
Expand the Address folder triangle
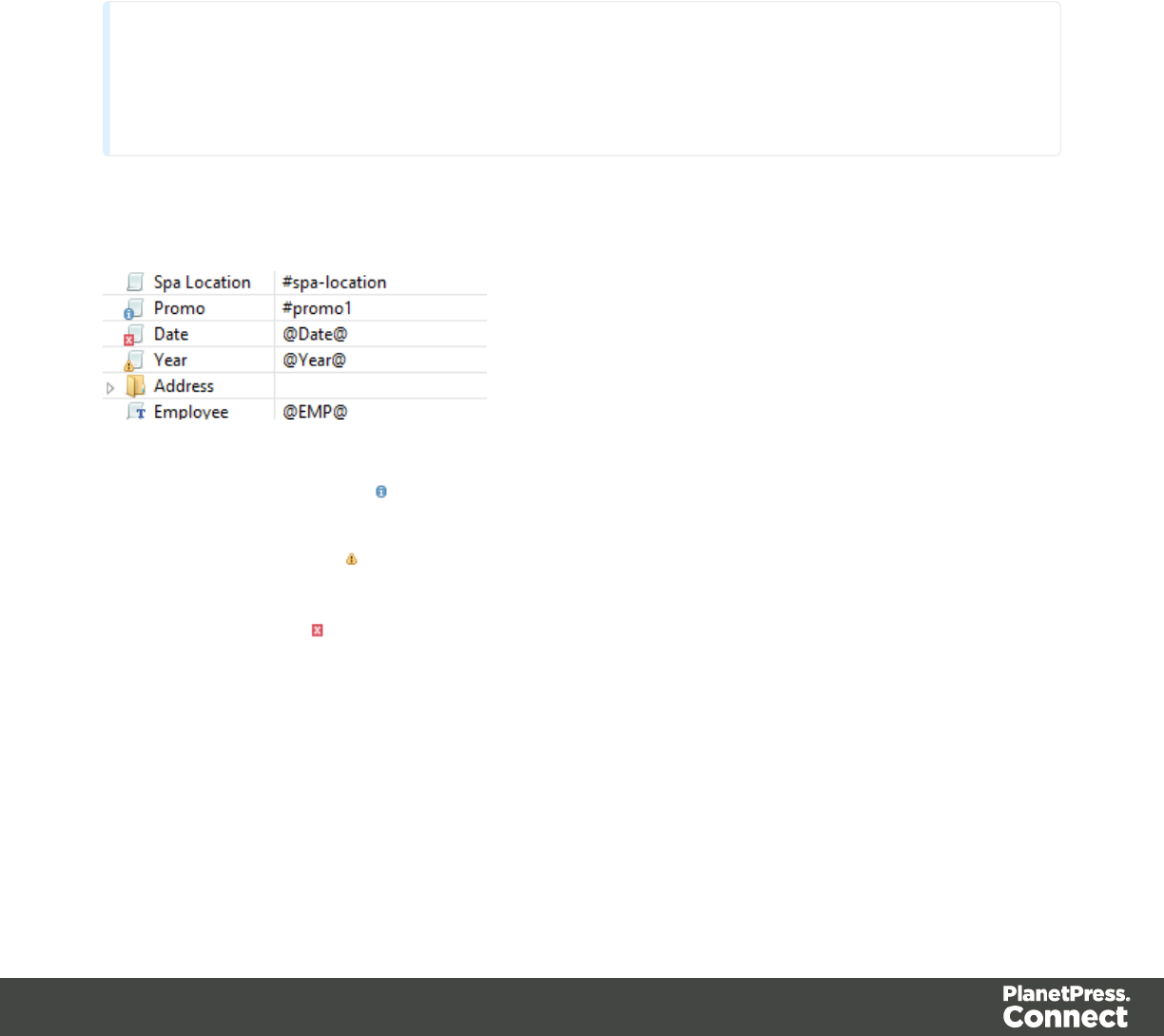click(110, 387)
